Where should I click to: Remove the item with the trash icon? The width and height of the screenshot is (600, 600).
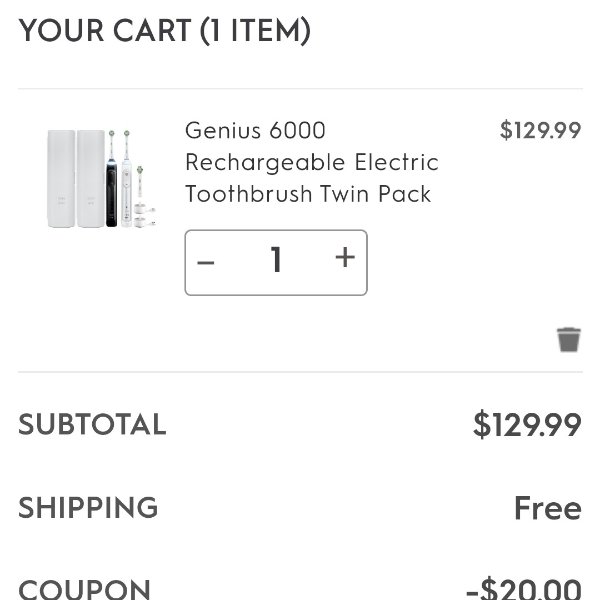[569, 339]
